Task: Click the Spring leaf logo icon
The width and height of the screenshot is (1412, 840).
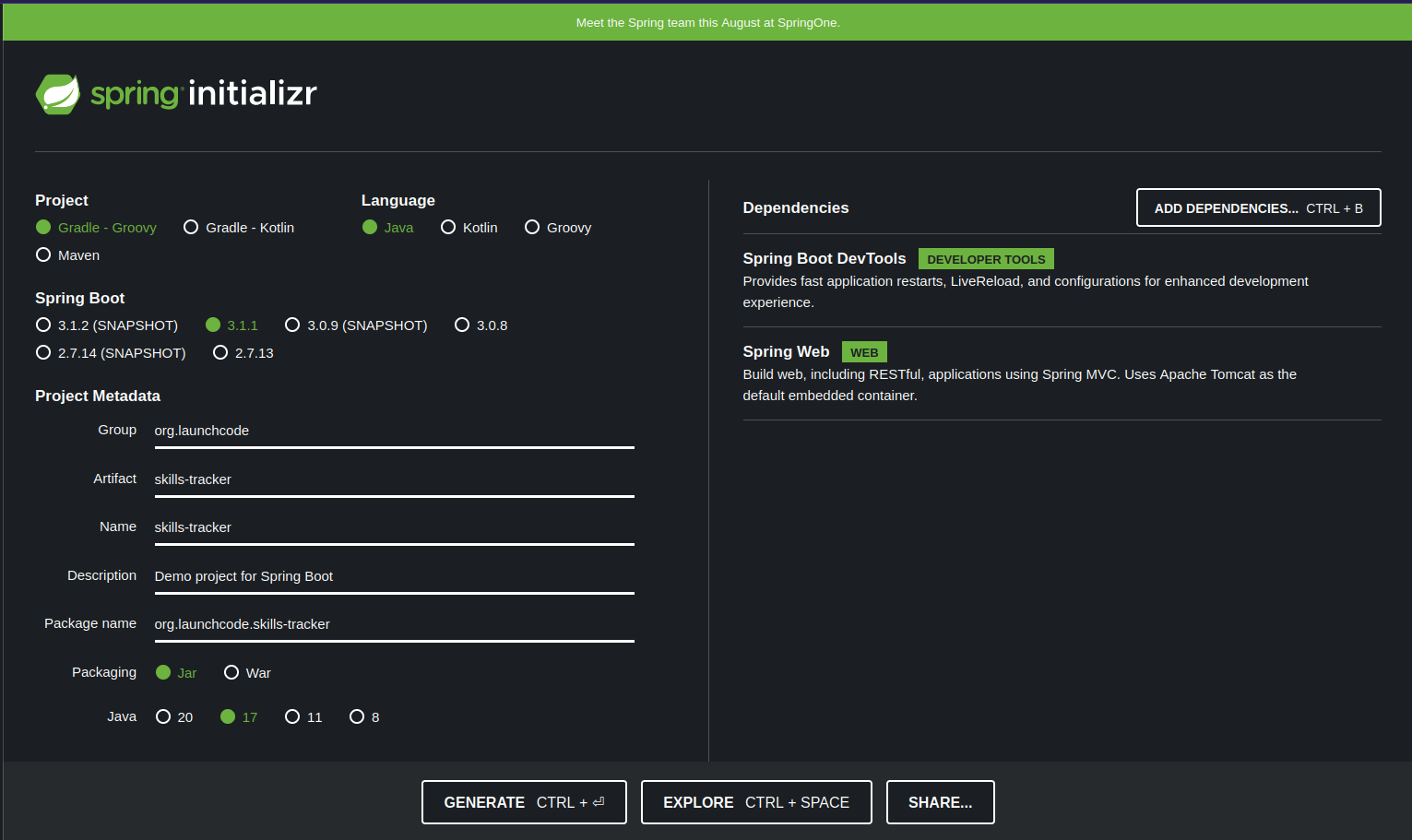Action: [58, 94]
